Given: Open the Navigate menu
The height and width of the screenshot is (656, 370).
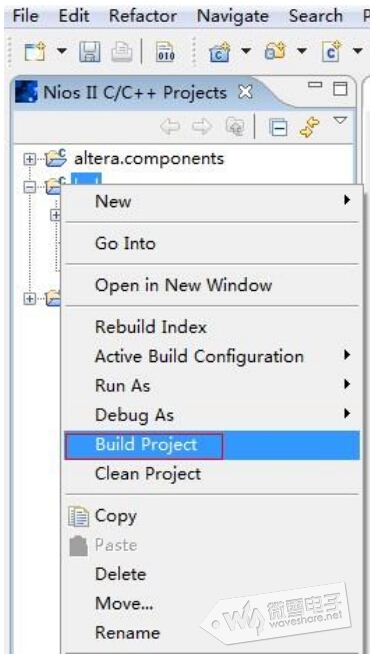Looking at the screenshot, I should pyautogui.click(x=232, y=17).
